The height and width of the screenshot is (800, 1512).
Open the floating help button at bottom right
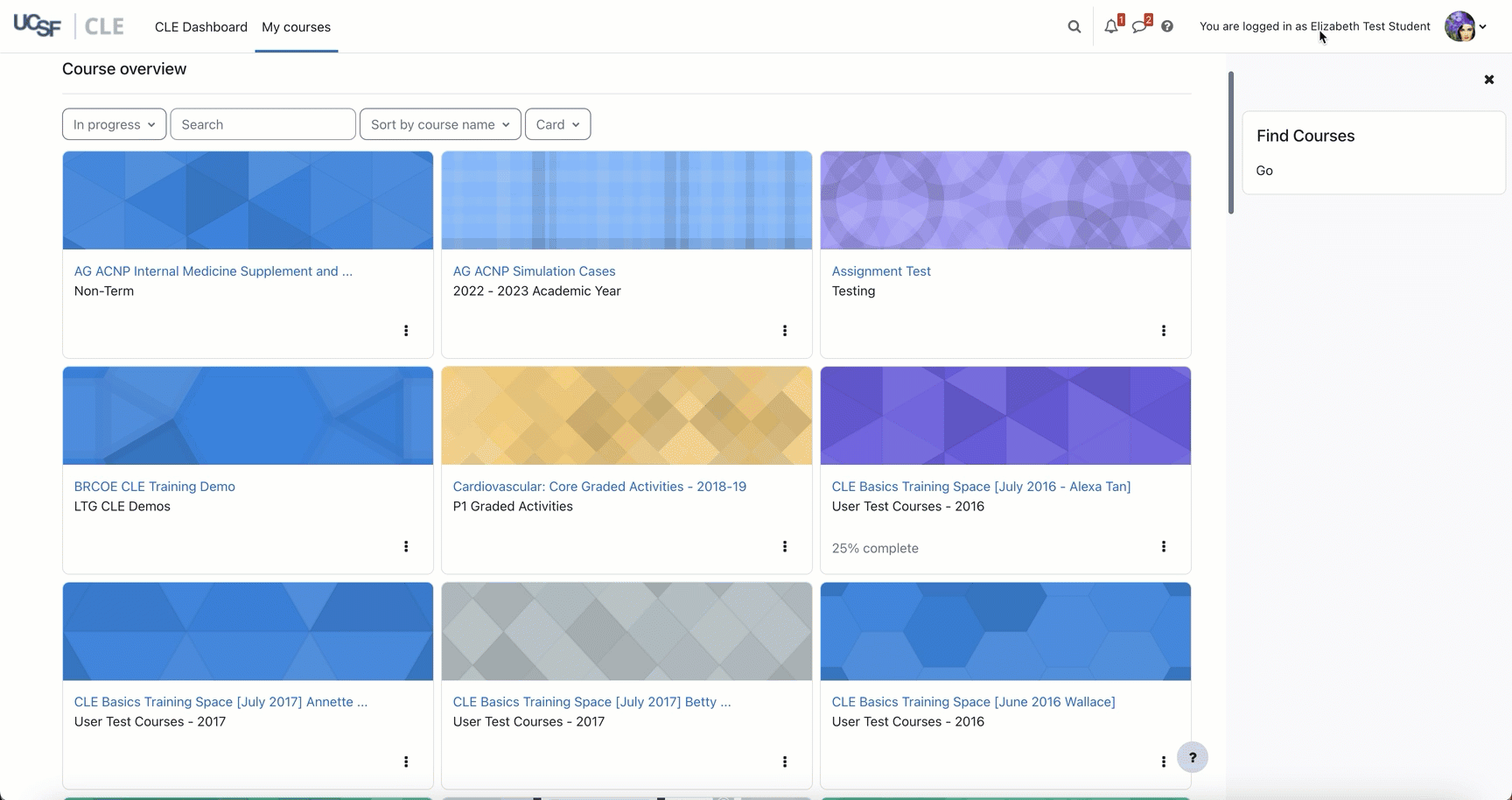(1192, 757)
